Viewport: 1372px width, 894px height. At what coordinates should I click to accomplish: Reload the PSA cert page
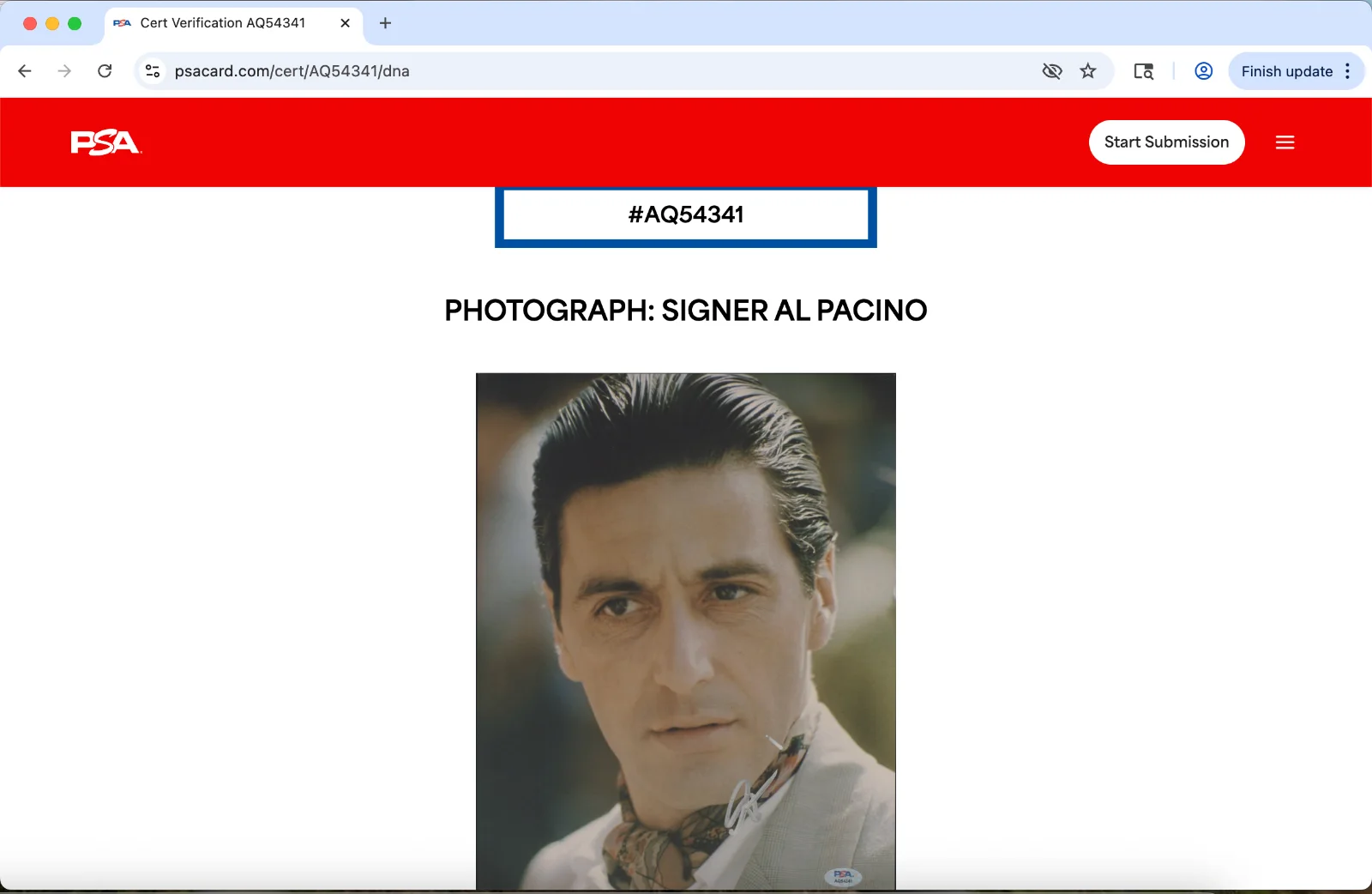(105, 71)
